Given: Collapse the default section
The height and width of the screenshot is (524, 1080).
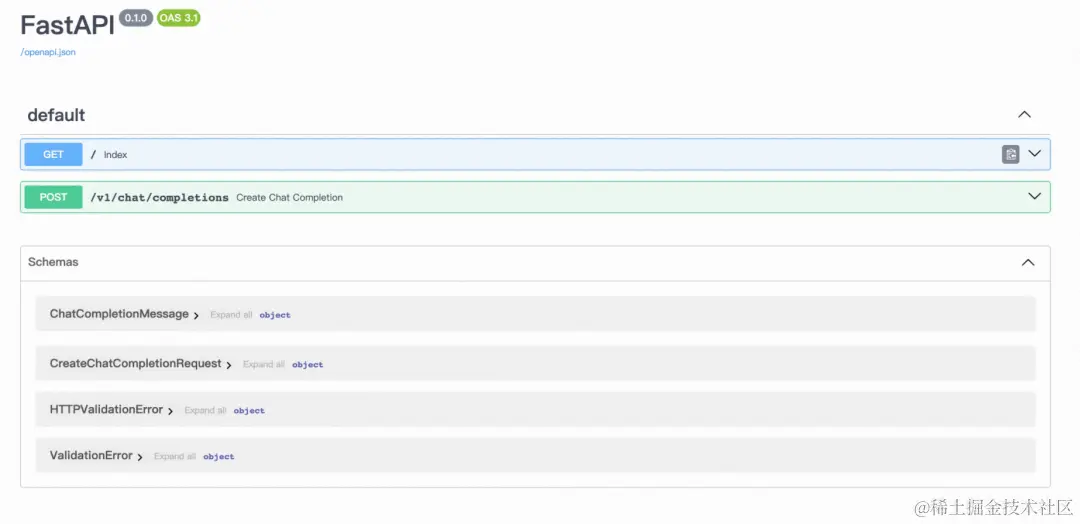Looking at the screenshot, I should tap(1025, 114).
